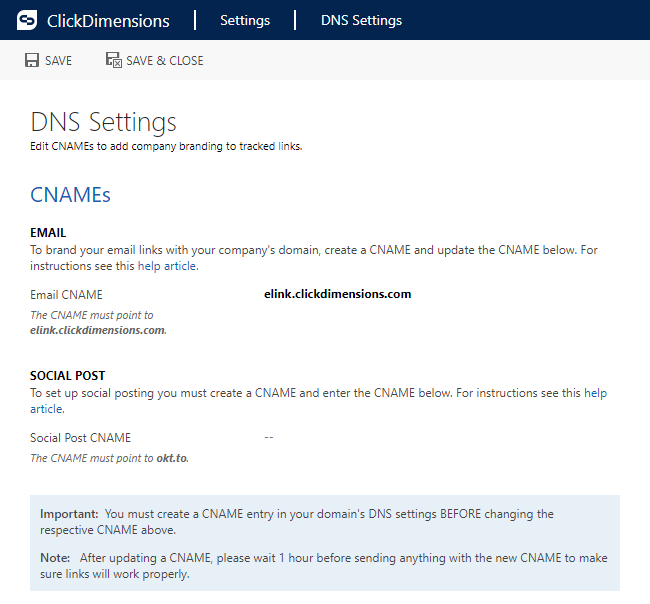Go to Settings in the header breadcrumb

click(245, 20)
